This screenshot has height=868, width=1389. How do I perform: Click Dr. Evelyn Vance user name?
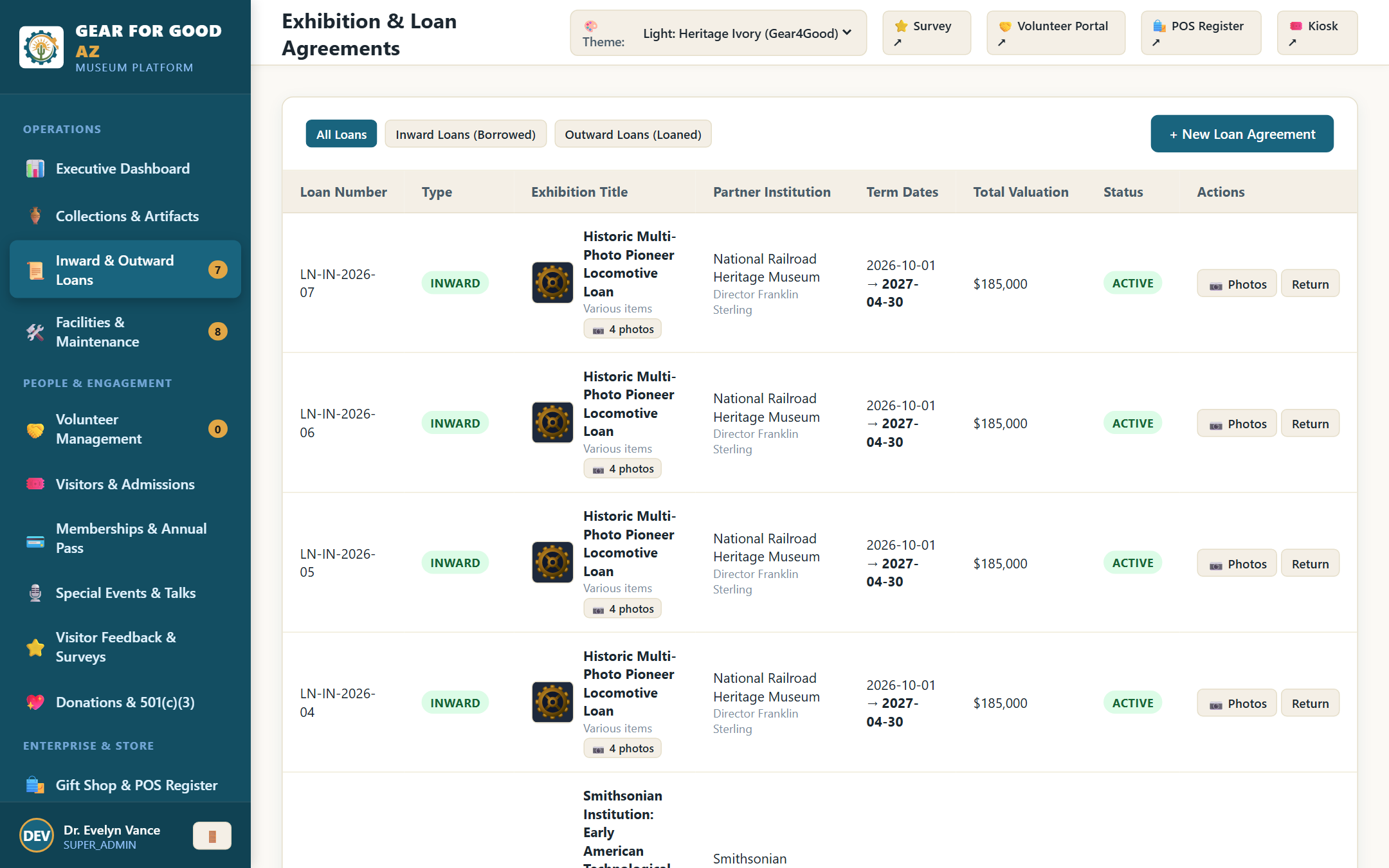(112, 829)
